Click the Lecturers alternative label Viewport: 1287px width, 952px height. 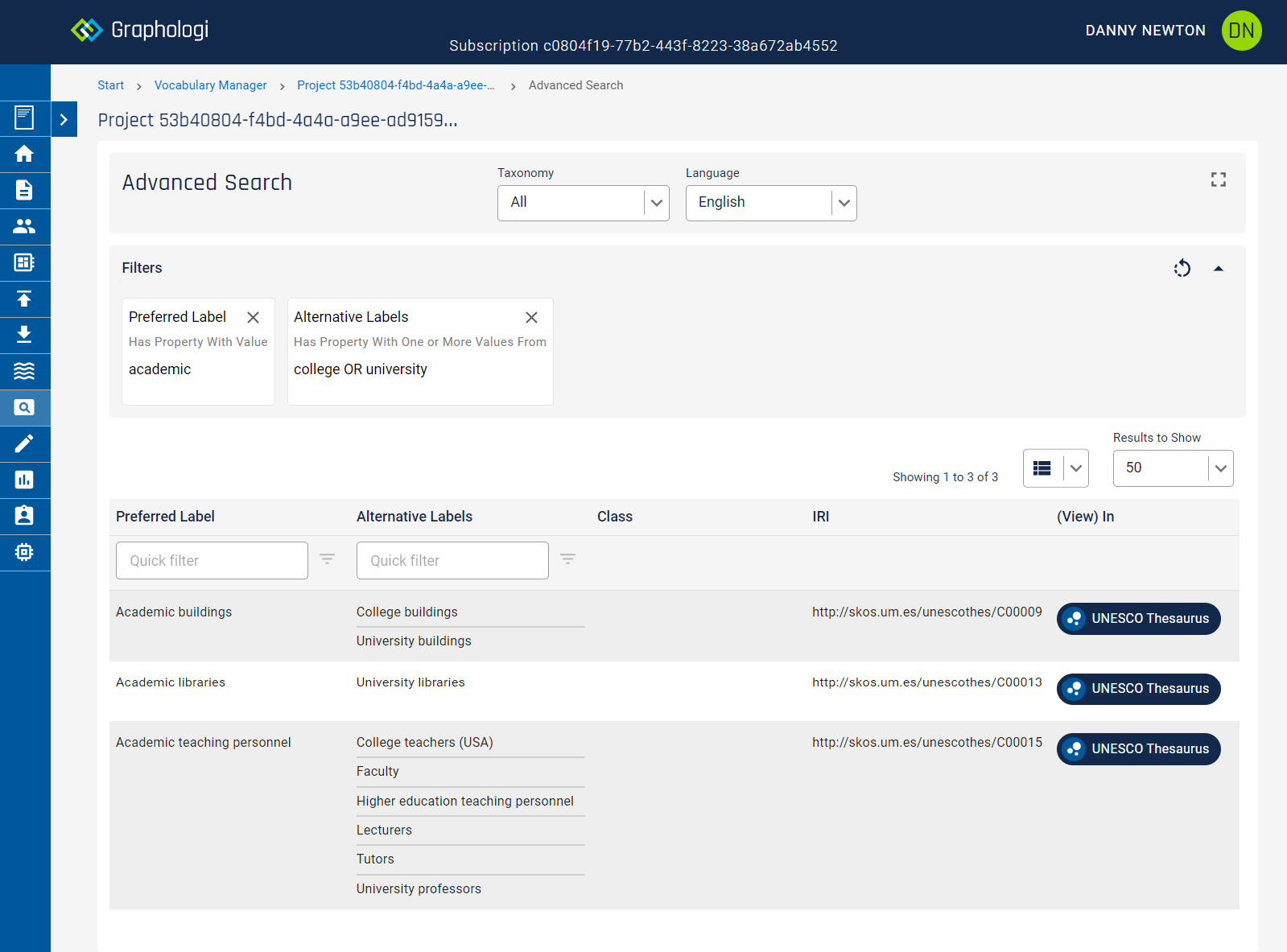click(x=384, y=830)
